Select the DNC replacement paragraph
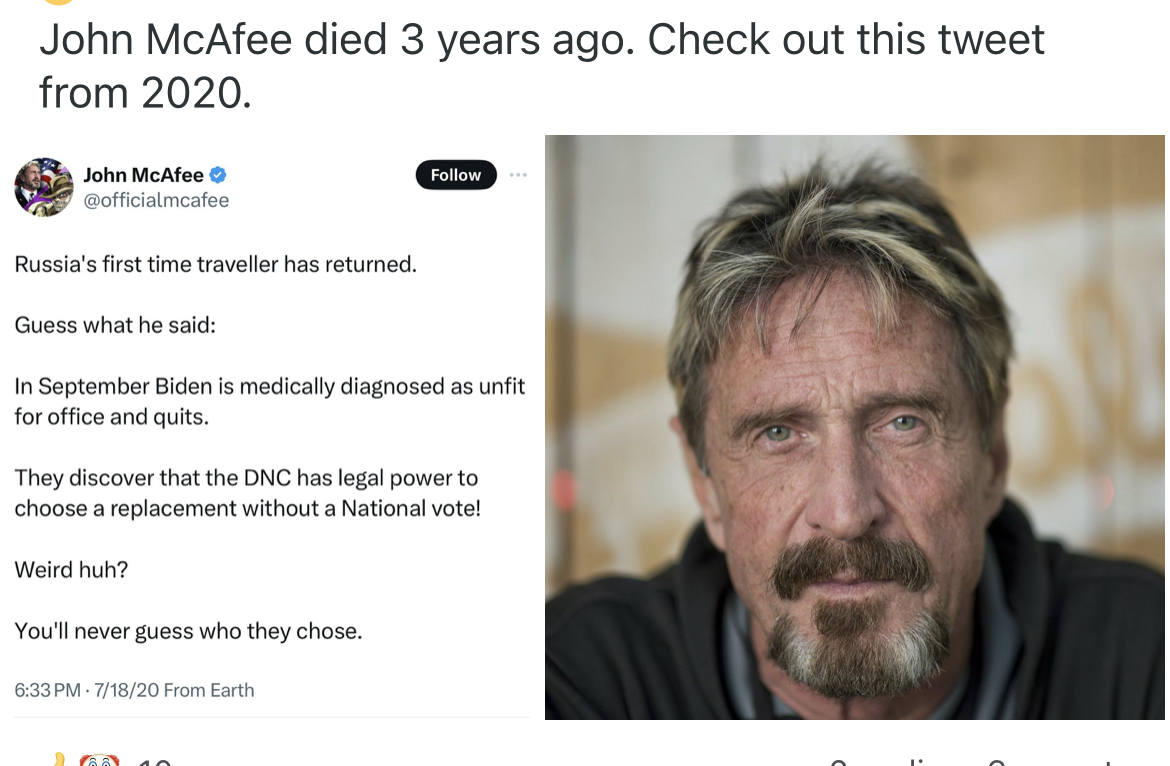This screenshot has width=1170, height=766. (247, 493)
